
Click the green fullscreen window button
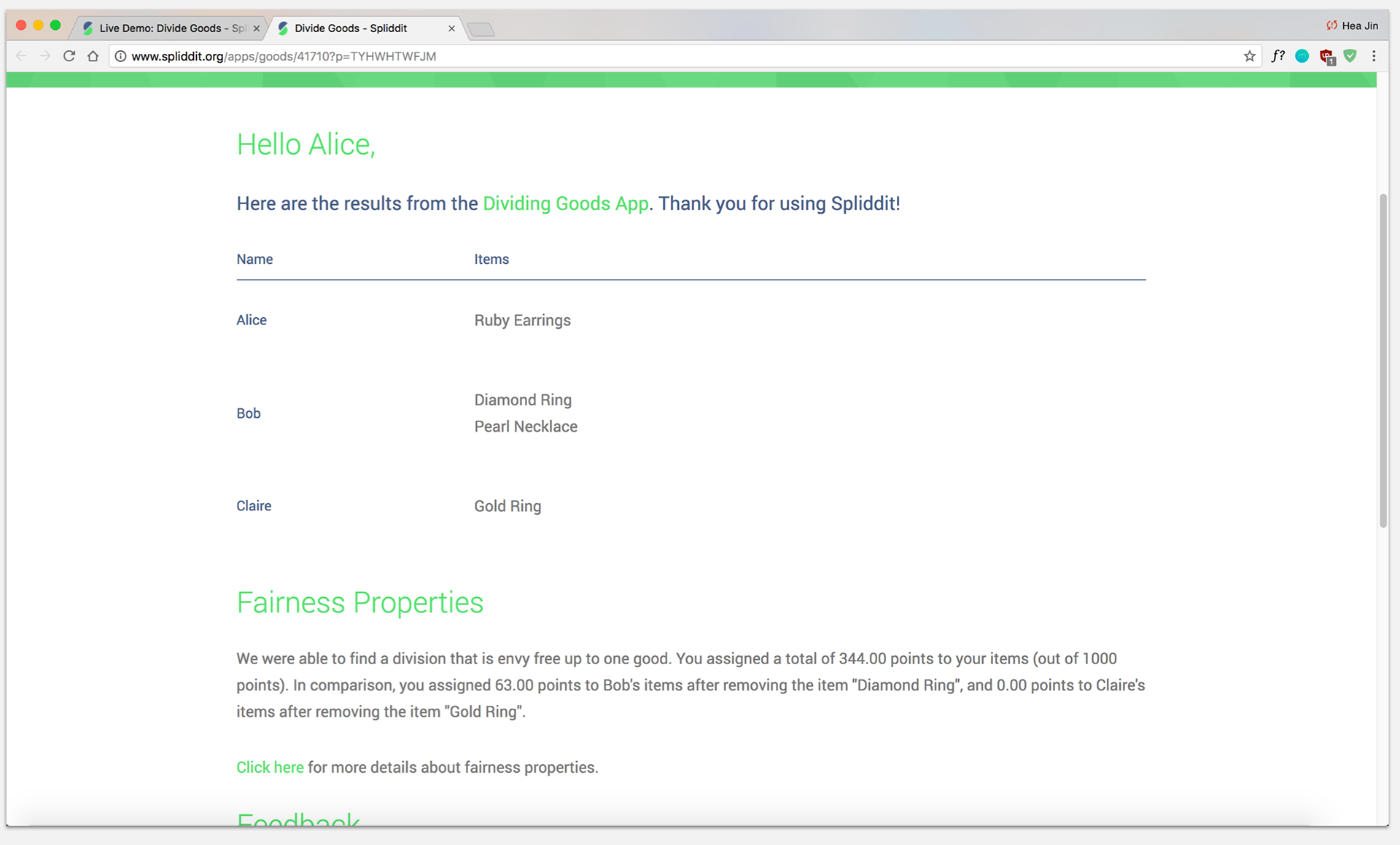pyautogui.click(x=55, y=26)
